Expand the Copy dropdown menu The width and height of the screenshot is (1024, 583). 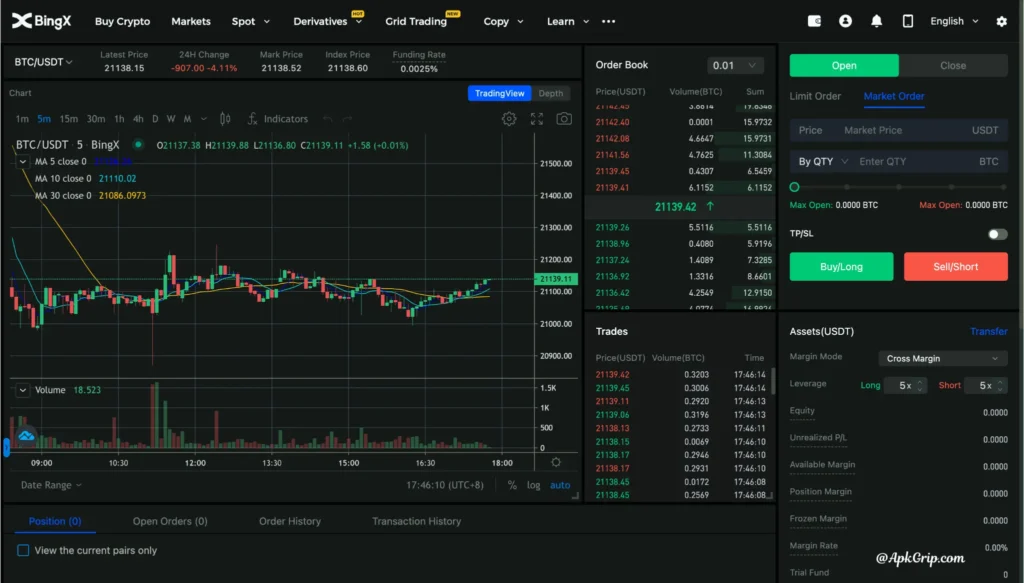[504, 22]
